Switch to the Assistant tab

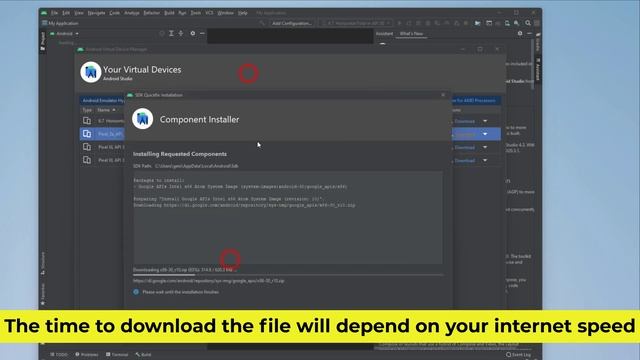click(x=384, y=34)
